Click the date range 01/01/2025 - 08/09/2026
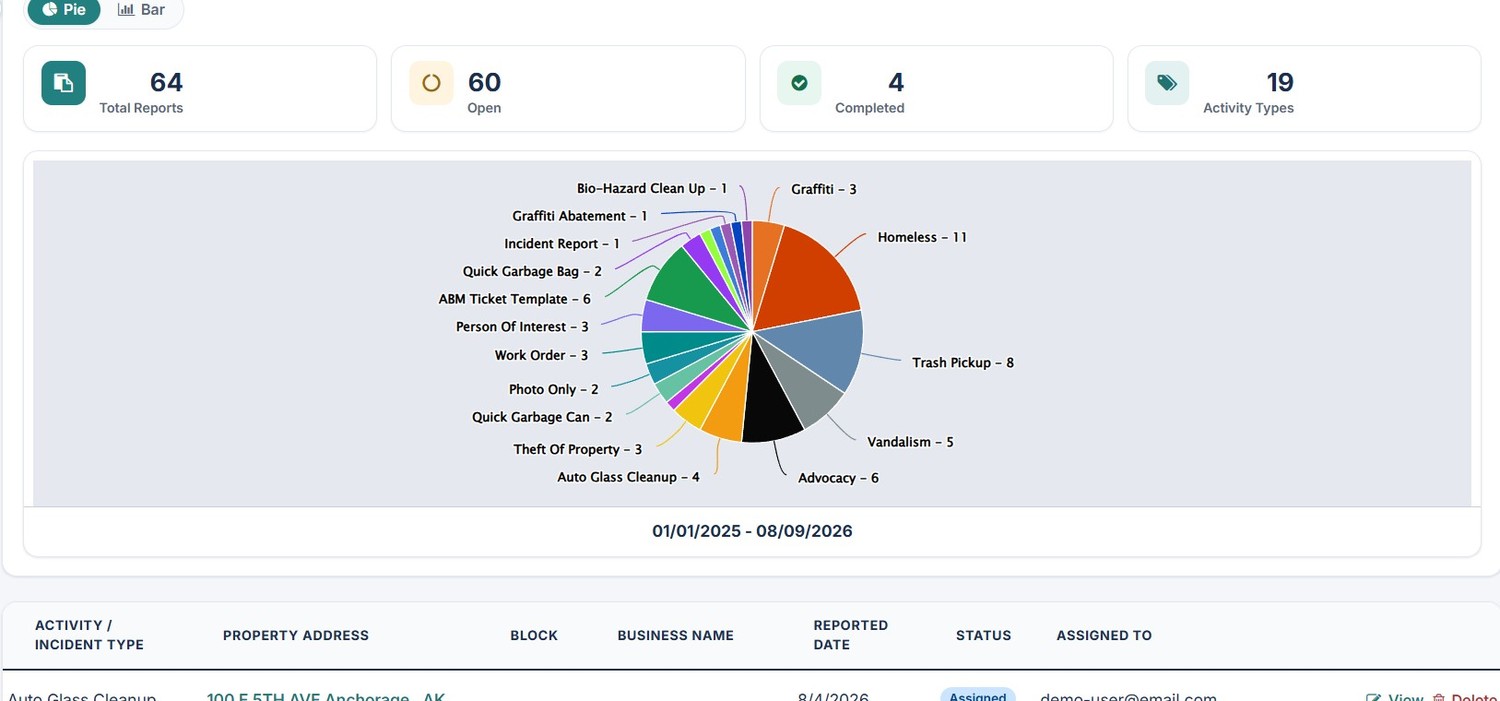The image size is (1500, 701). click(752, 531)
